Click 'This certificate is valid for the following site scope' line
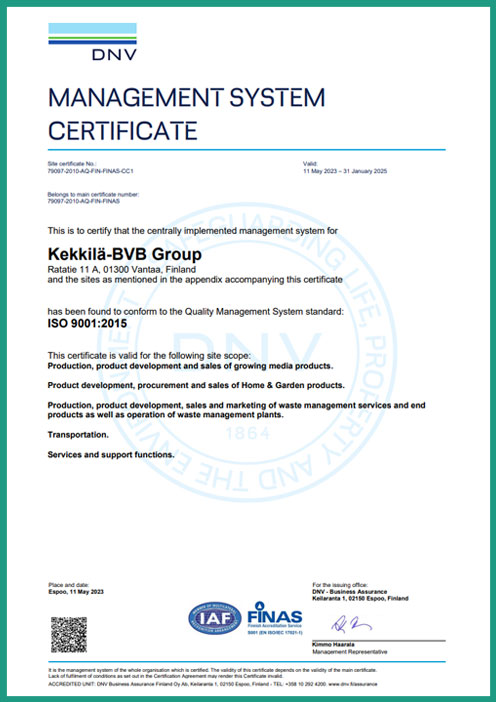 coord(150,356)
